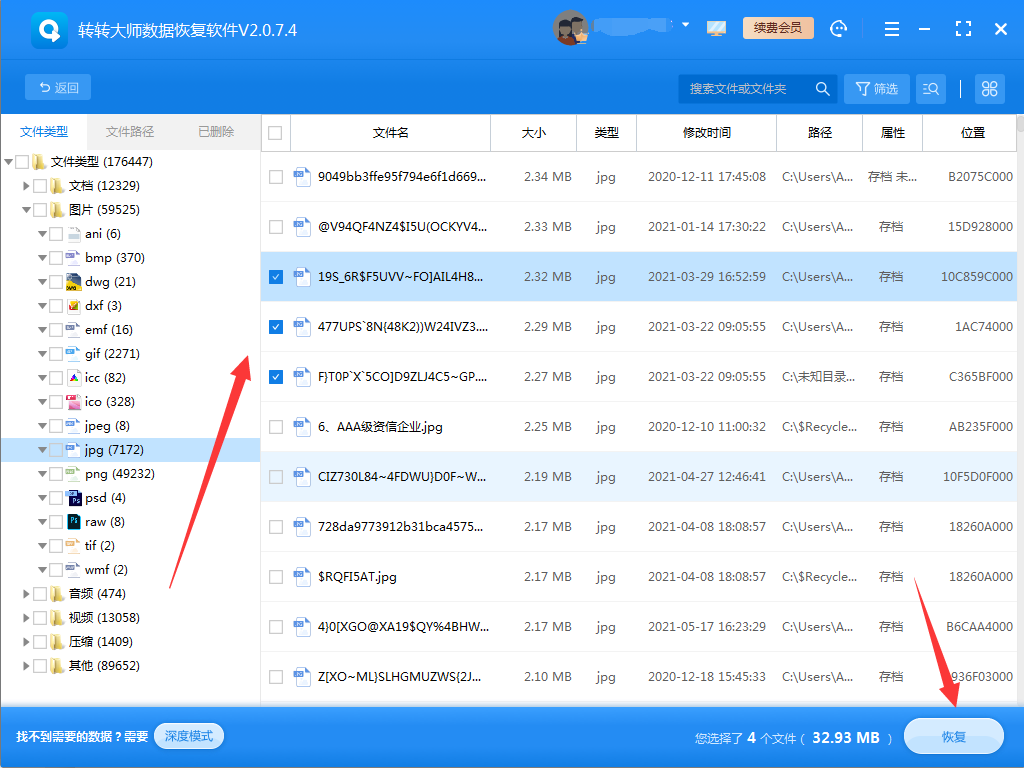Check the select-all checkbox in the table header
This screenshot has height=768, width=1024.
tap(276, 132)
